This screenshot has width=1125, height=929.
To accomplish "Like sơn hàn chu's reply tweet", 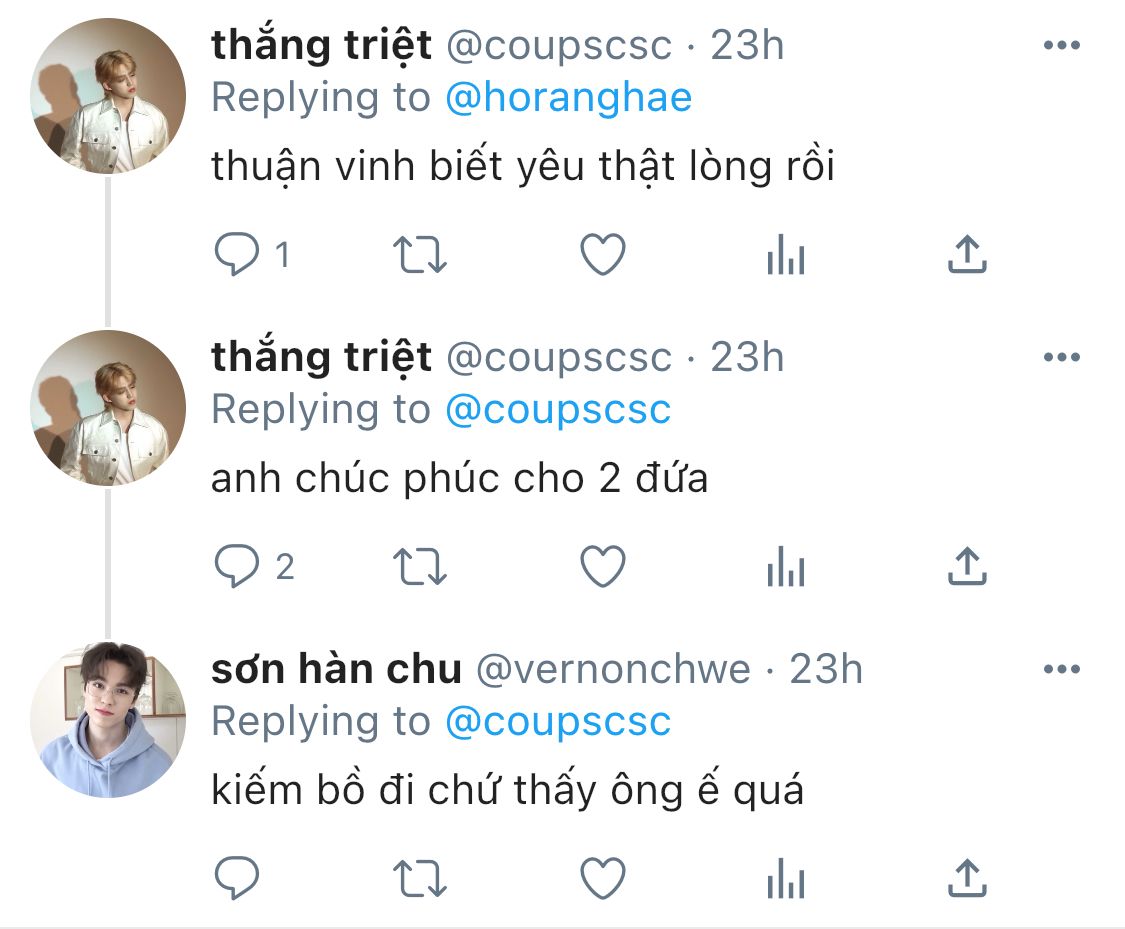I will pos(603,878).
